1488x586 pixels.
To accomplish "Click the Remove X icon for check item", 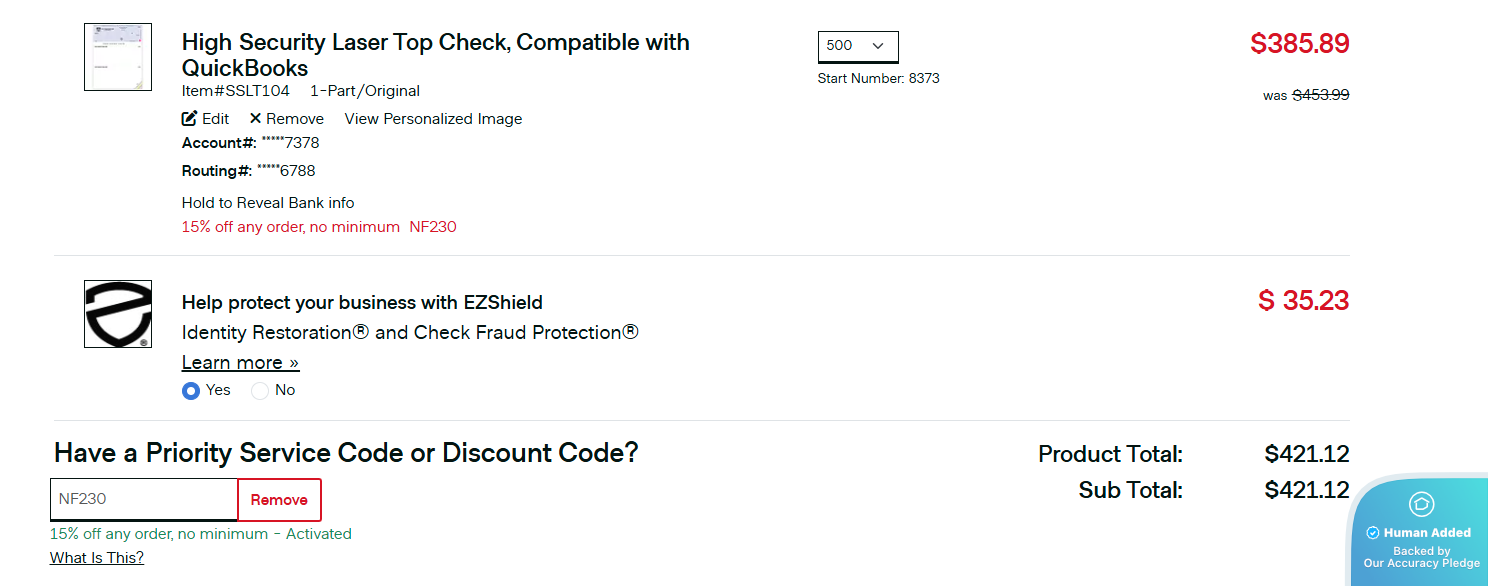I will point(255,118).
